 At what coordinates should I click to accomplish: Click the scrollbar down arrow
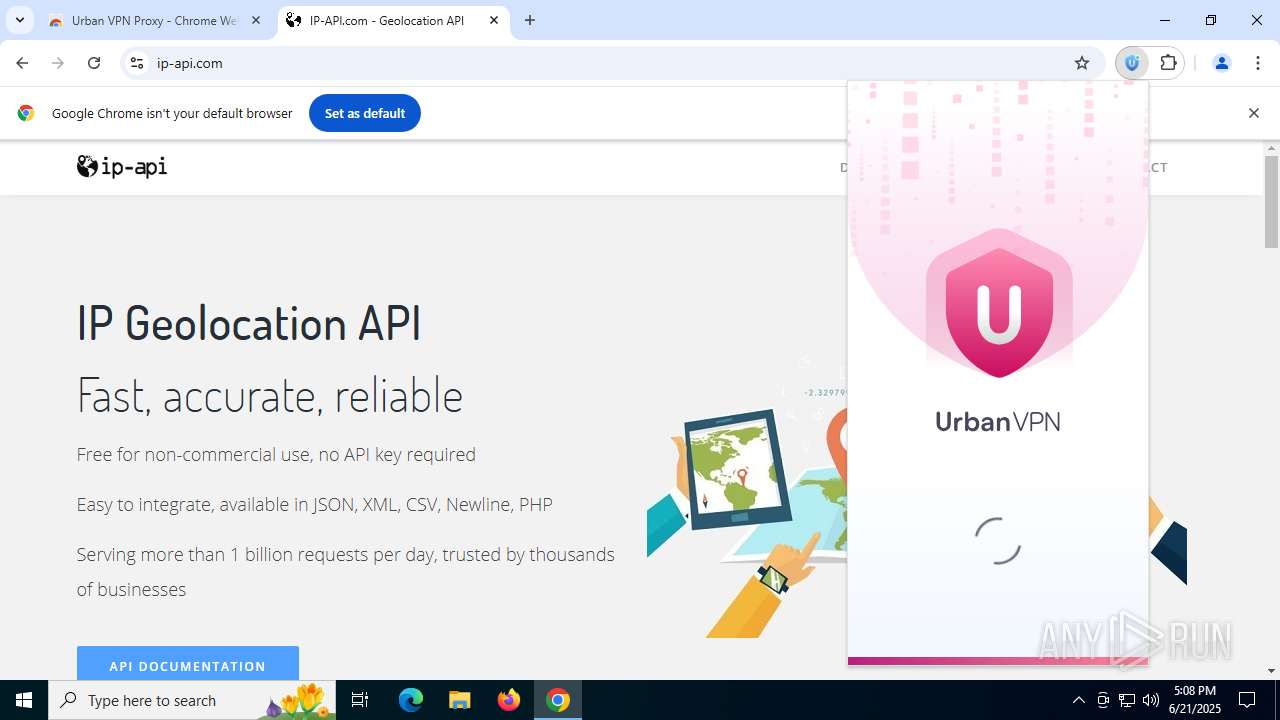coord(1272,671)
